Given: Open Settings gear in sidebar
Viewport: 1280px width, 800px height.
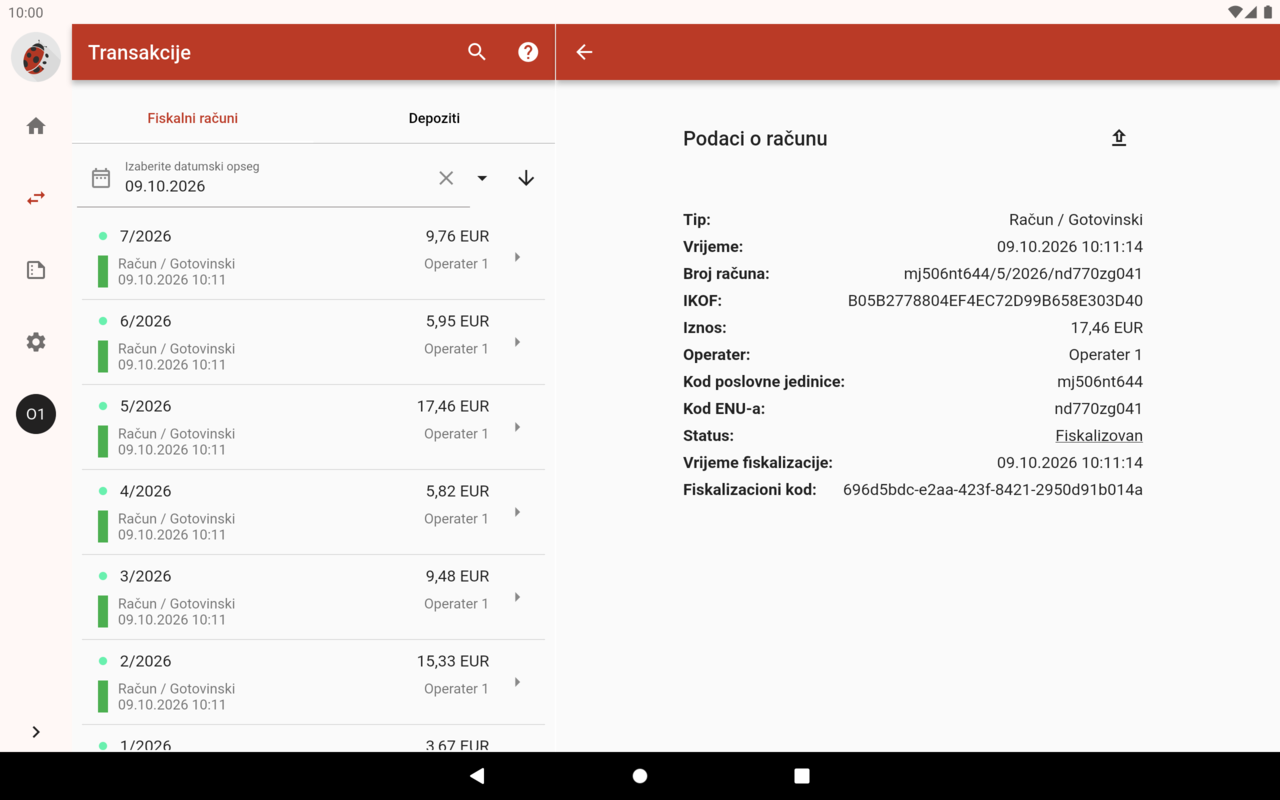Looking at the screenshot, I should 36,342.
